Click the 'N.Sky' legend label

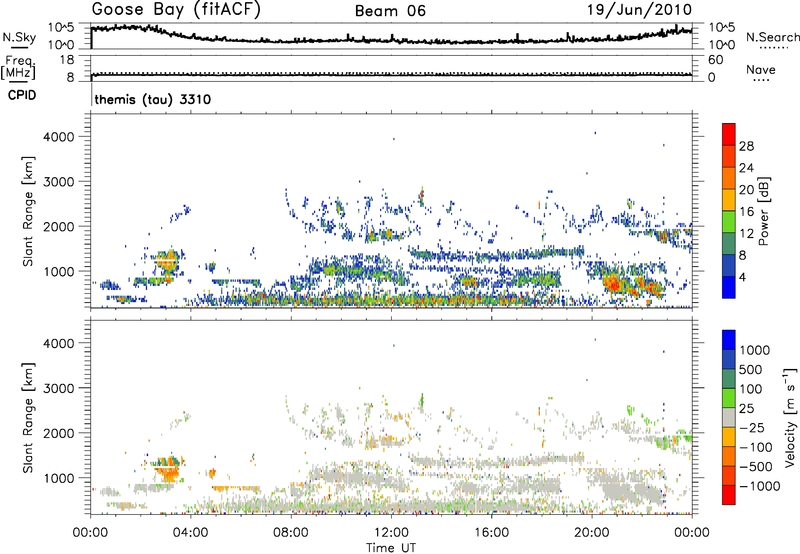(x=19, y=37)
